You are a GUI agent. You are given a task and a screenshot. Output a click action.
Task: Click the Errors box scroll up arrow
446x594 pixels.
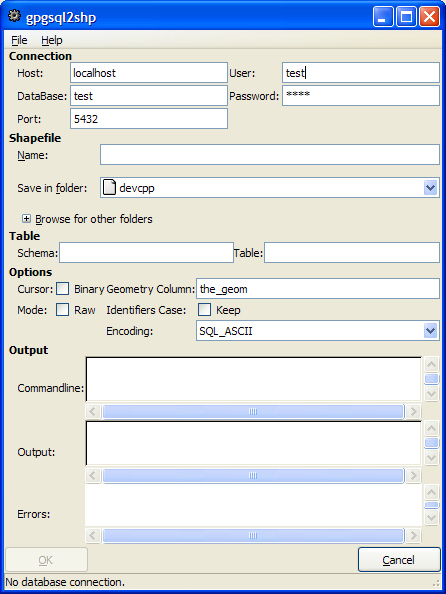[431, 492]
